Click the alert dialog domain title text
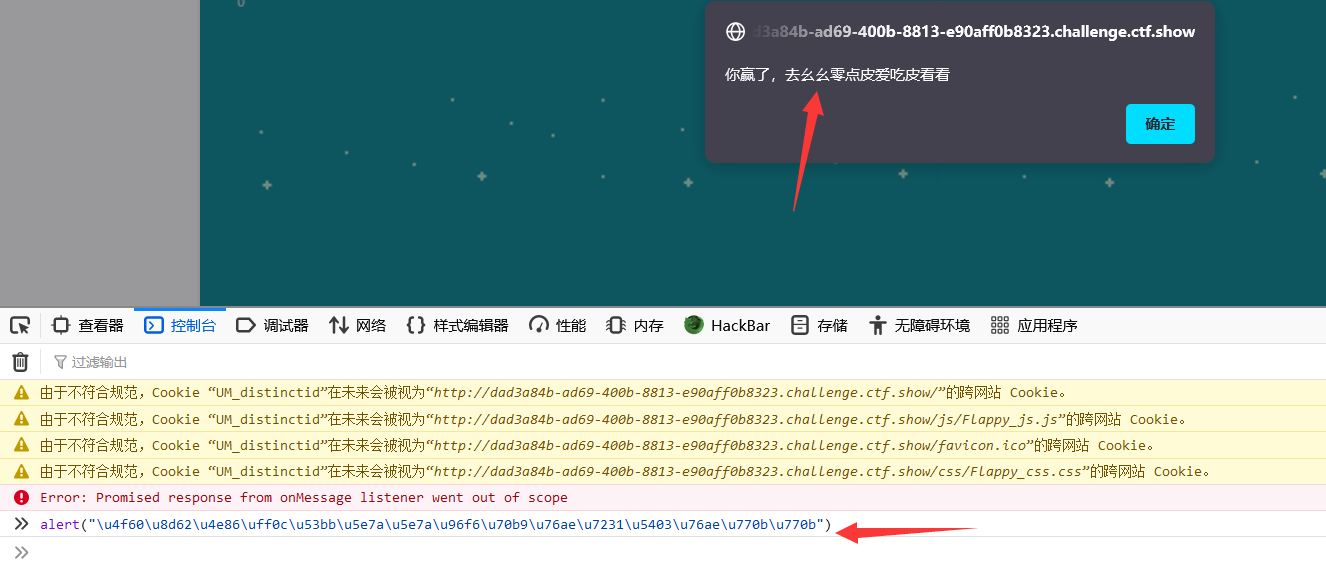This screenshot has width=1326, height=568. [975, 32]
